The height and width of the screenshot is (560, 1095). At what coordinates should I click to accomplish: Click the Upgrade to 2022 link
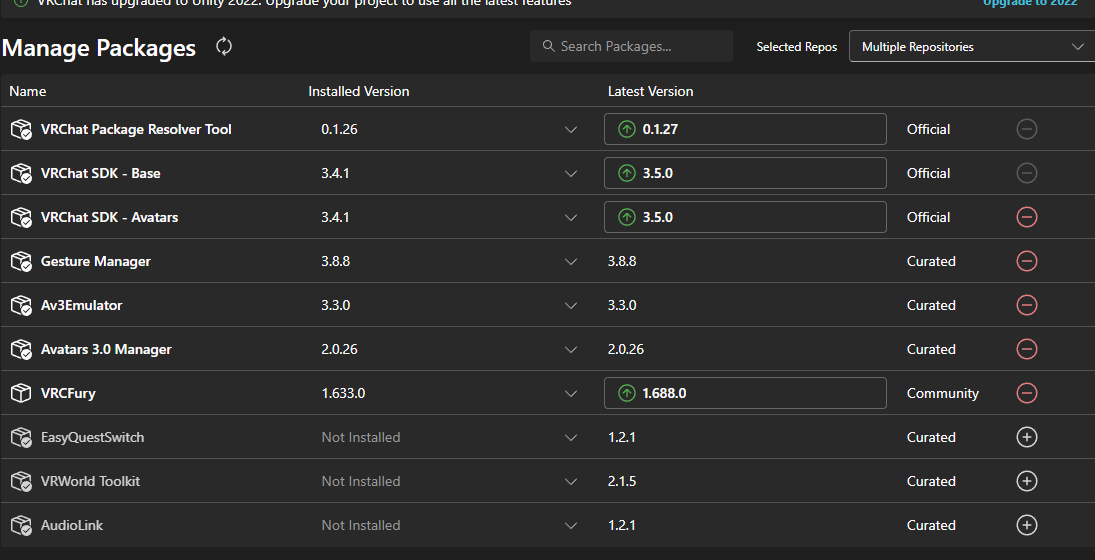1029,3
